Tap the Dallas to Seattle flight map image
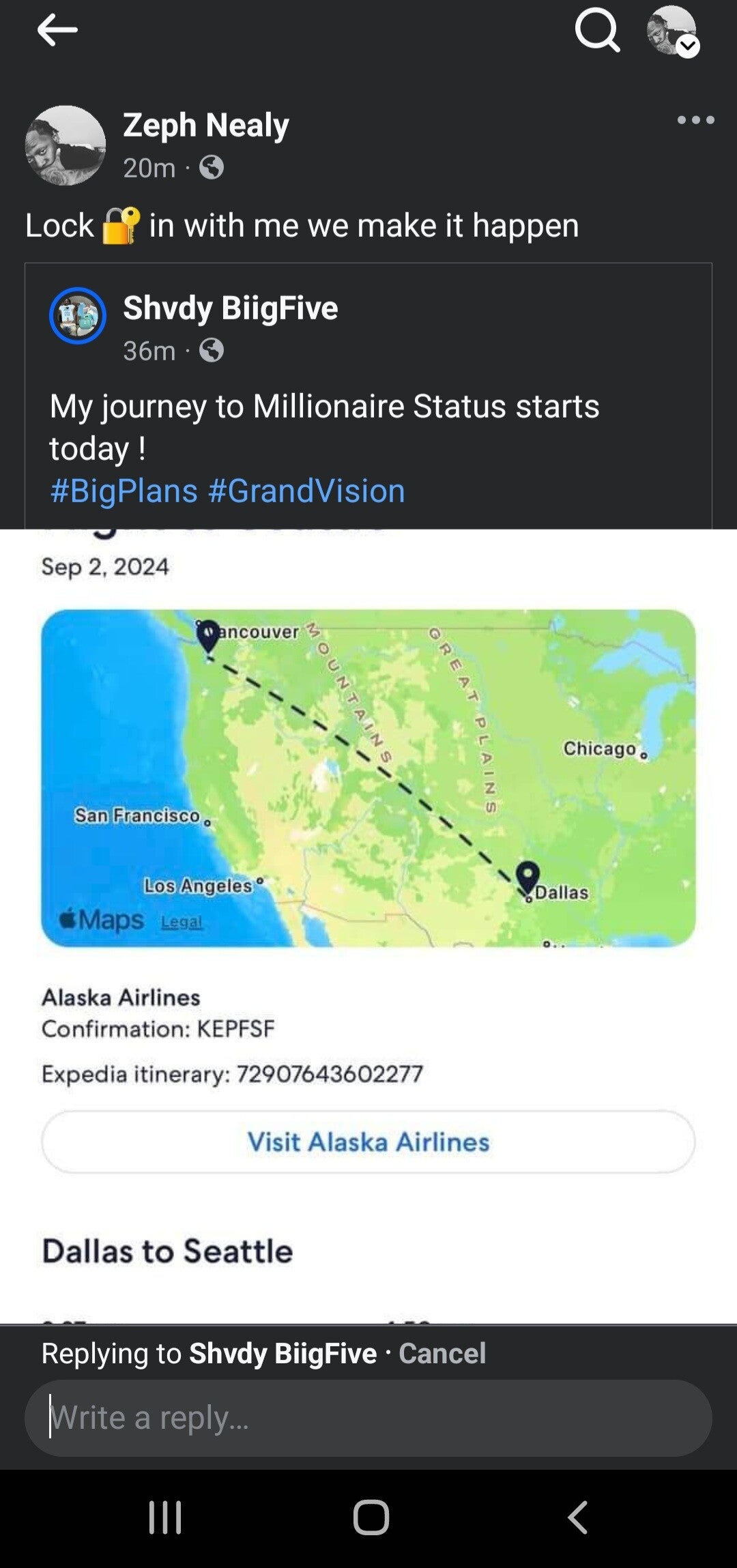This screenshot has width=737, height=1568. (369, 778)
